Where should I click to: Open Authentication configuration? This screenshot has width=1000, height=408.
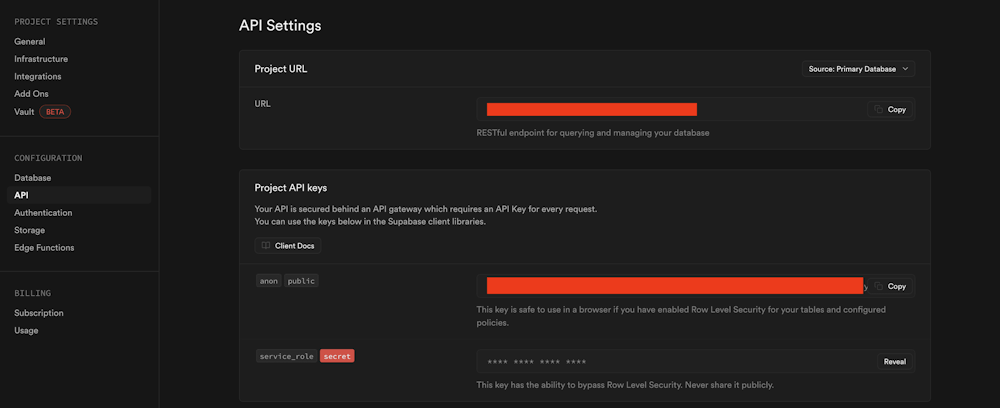[x=43, y=212]
